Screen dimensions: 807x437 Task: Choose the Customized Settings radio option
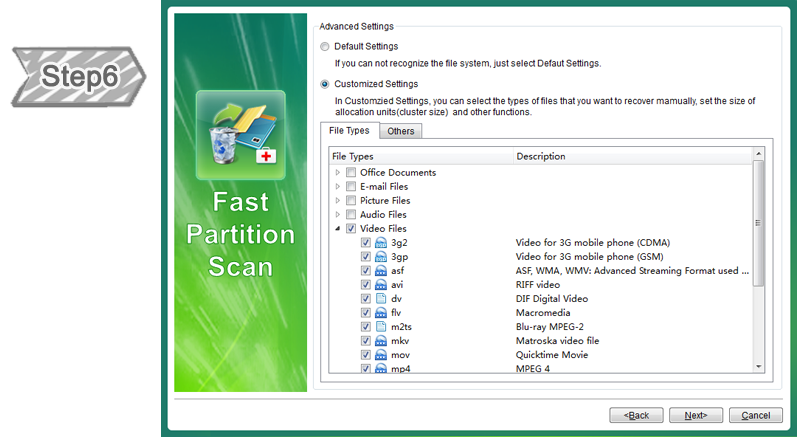click(x=324, y=84)
